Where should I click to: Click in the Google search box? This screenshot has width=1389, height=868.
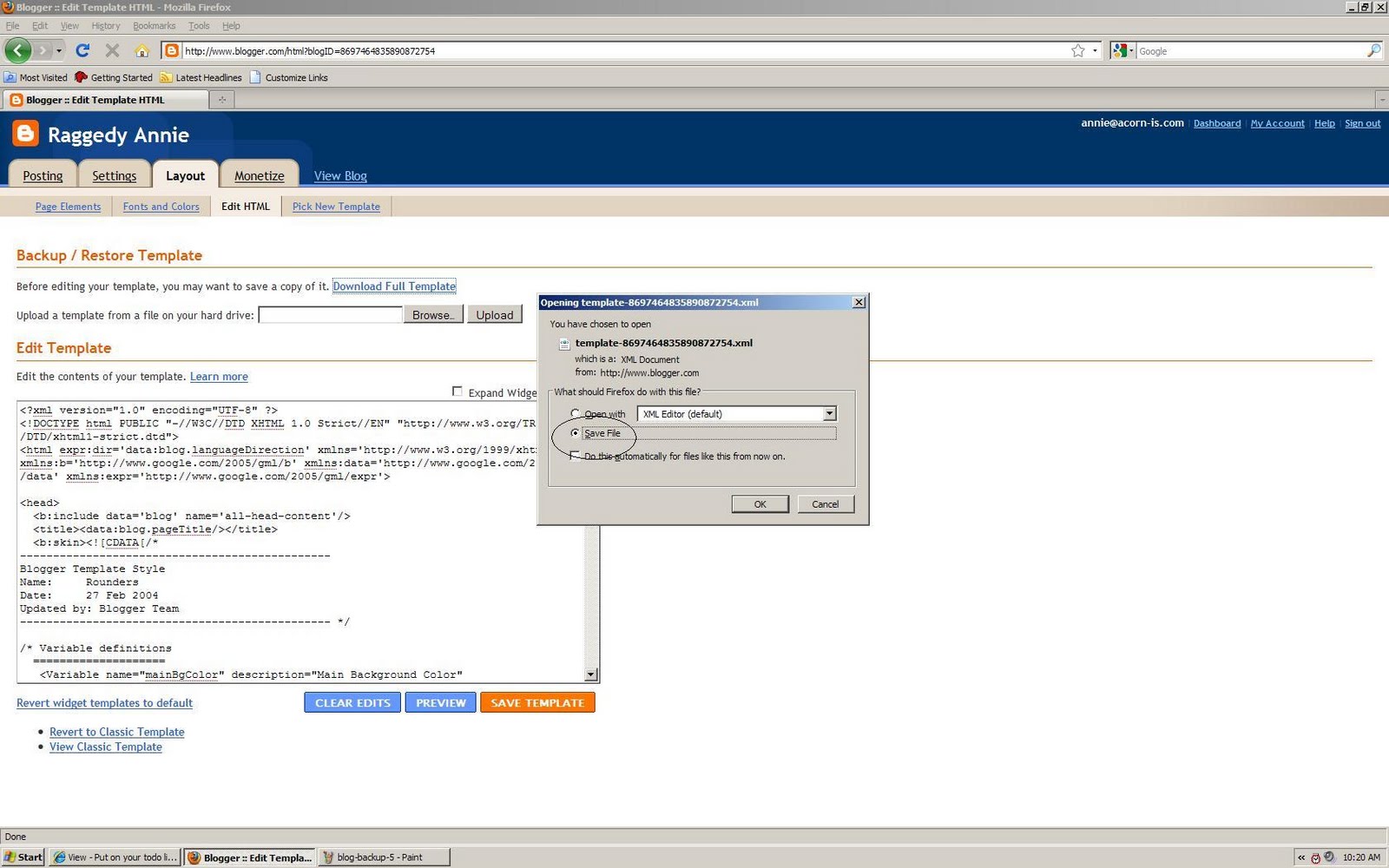[1250, 51]
